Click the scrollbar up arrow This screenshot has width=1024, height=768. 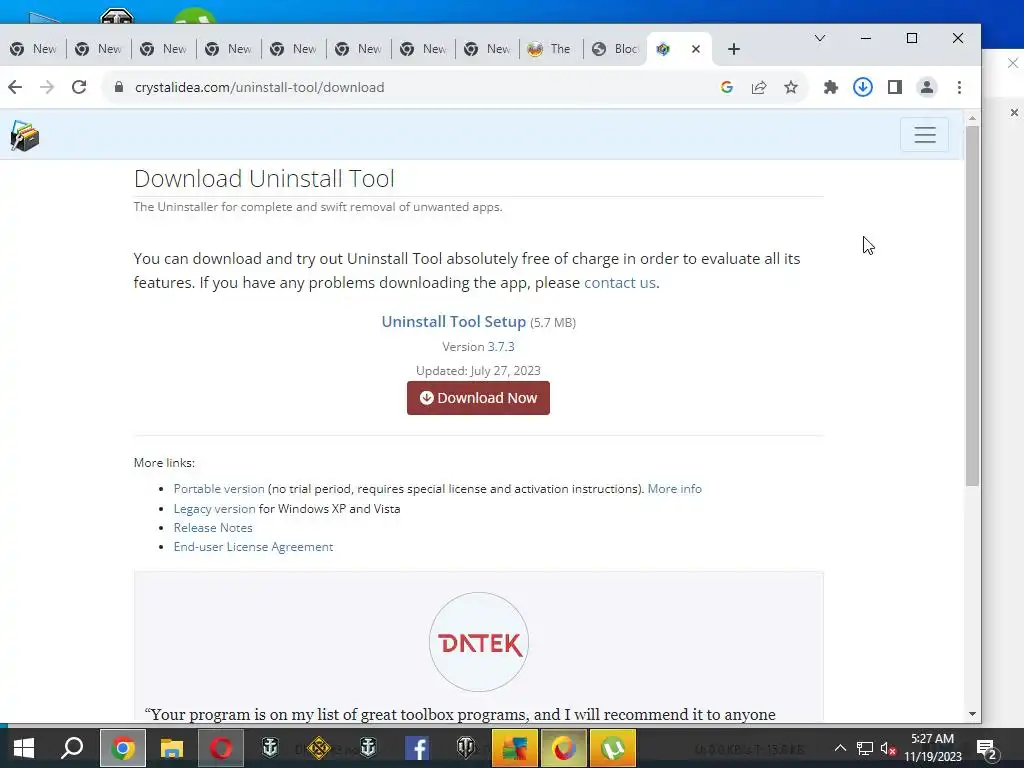coord(972,118)
